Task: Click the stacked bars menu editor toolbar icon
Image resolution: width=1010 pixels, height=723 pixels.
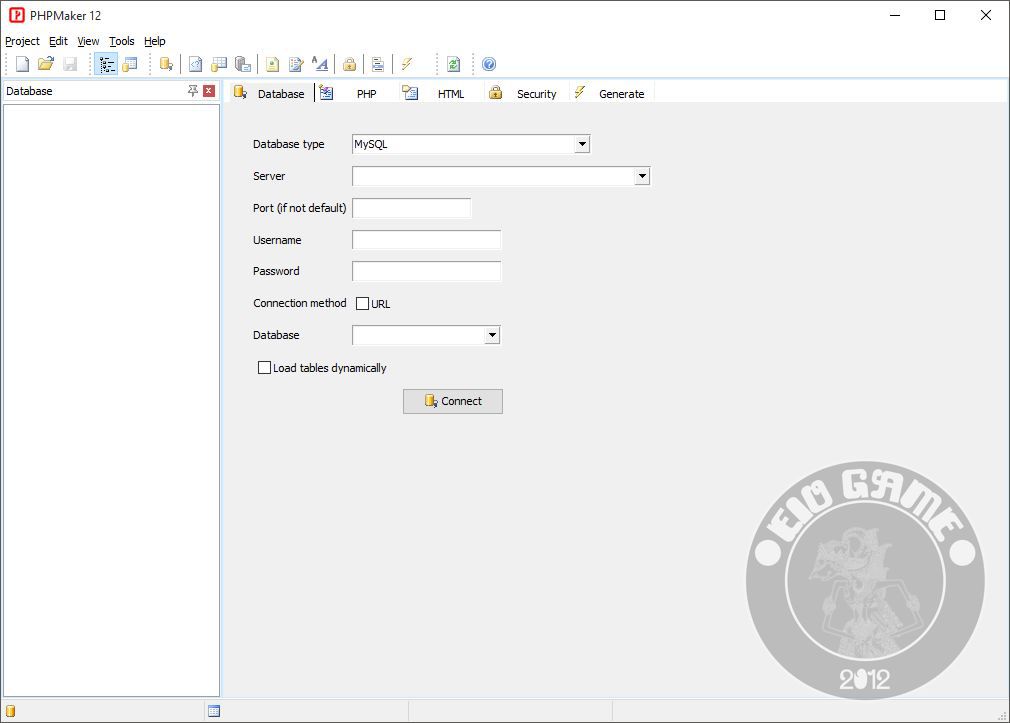Action: click(378, 64)
